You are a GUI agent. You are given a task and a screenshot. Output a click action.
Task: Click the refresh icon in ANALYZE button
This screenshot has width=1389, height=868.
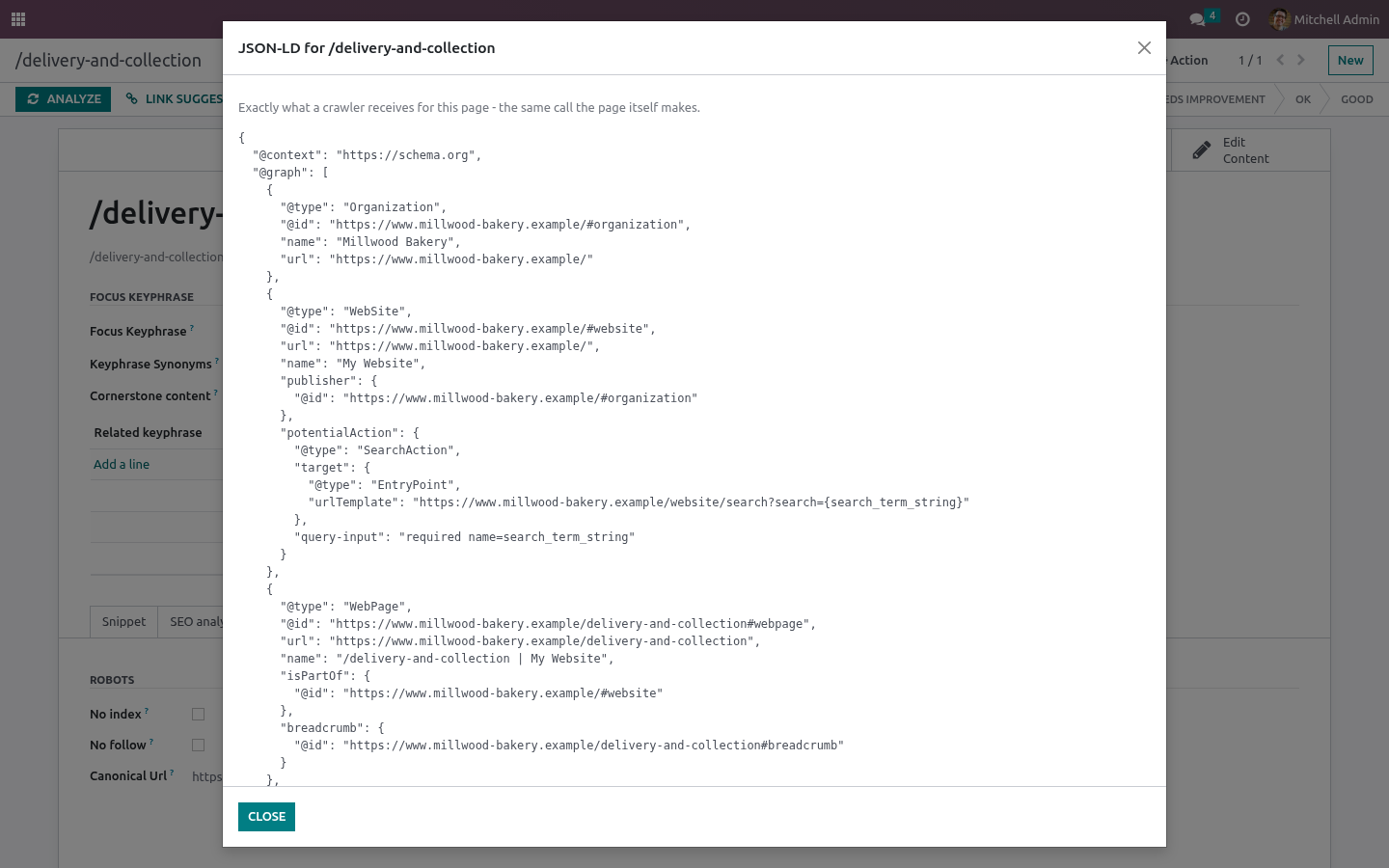[x=34, y=99]
